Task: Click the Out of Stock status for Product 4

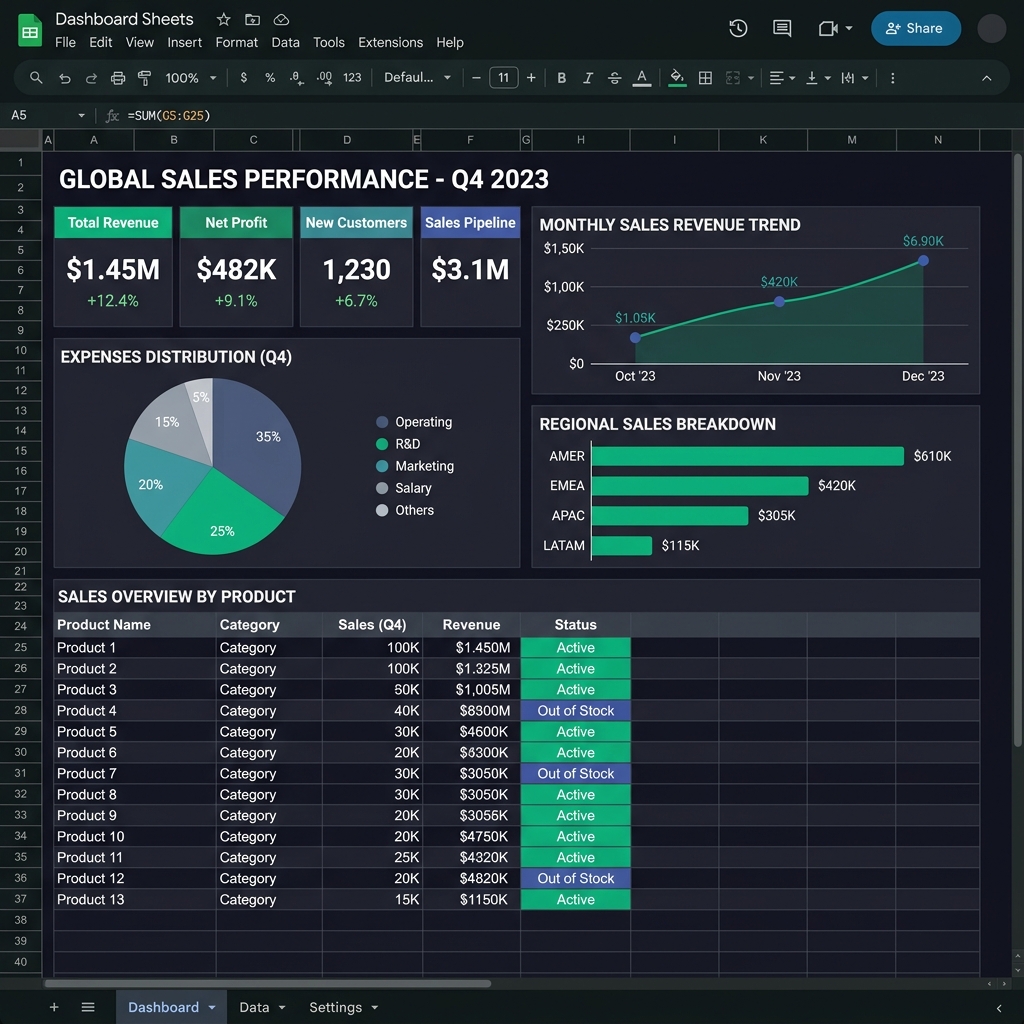Action: click(x=575, y=711)
